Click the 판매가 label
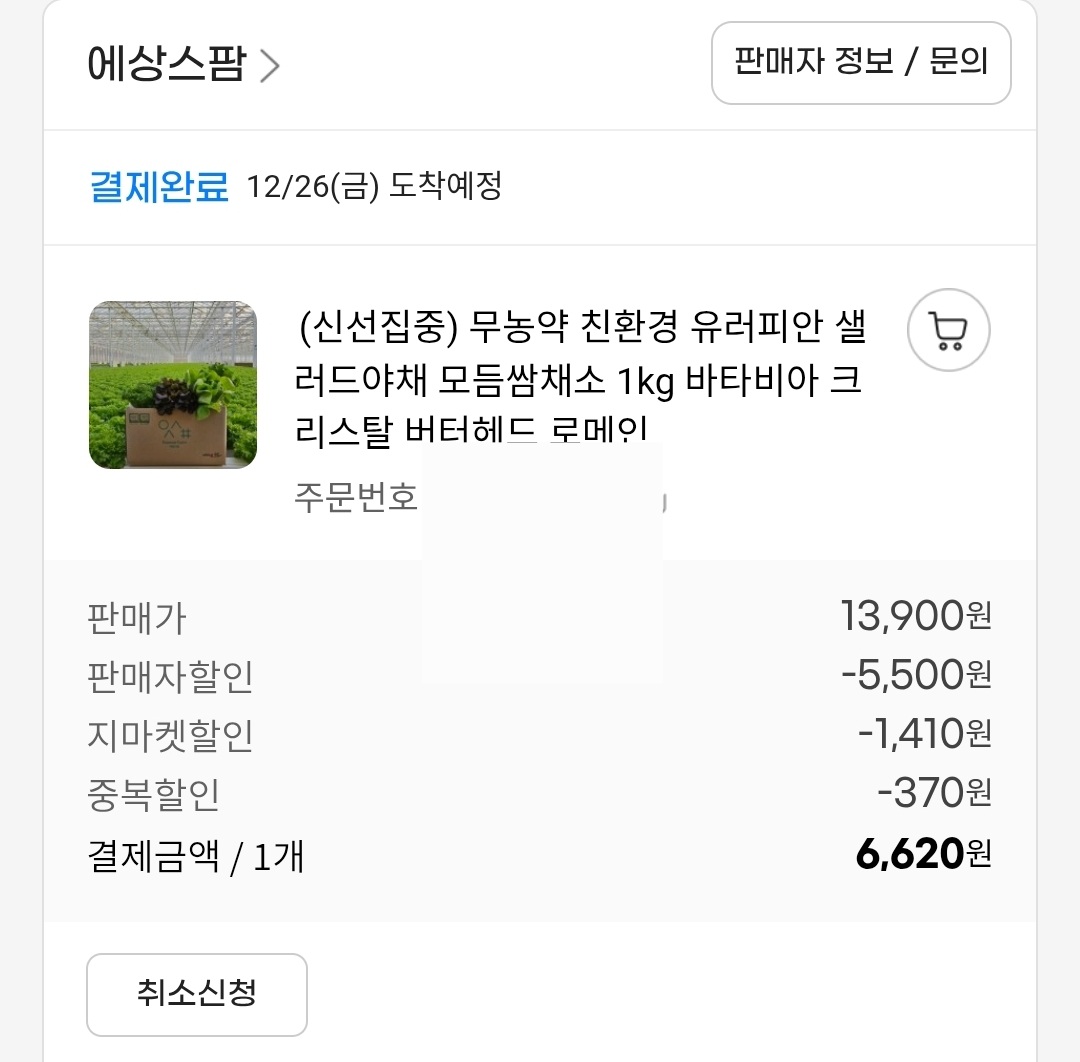 tap(137, 619)
